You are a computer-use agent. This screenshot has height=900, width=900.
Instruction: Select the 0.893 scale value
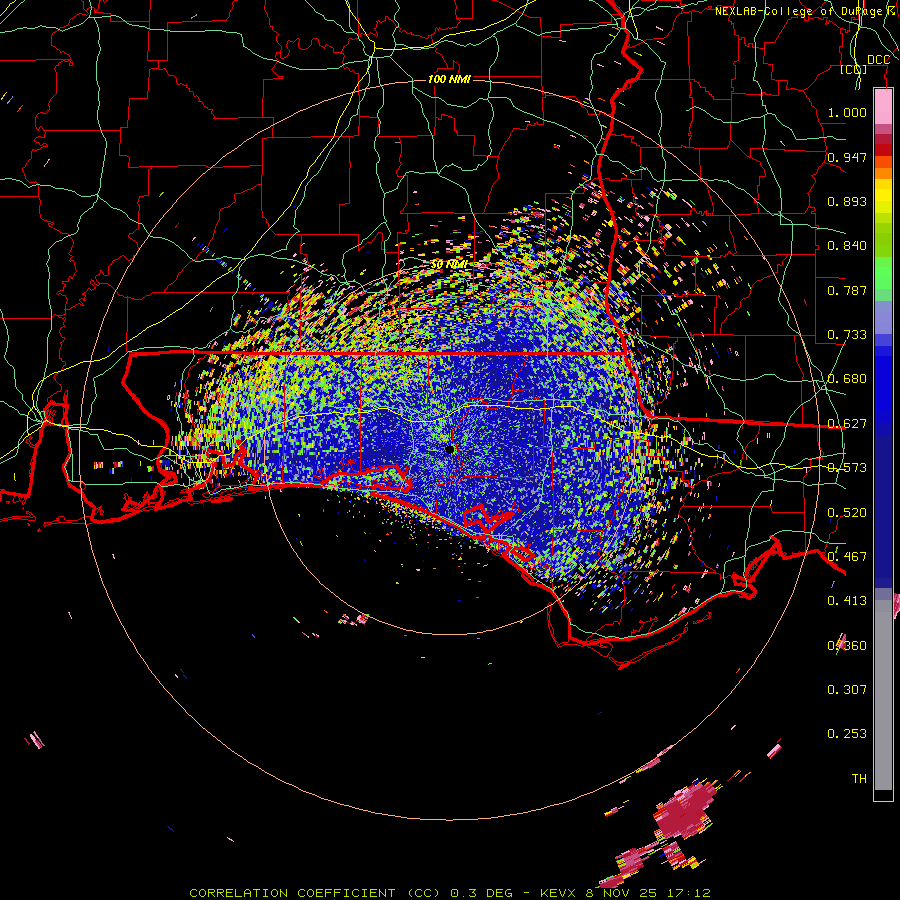click(847, 201)
